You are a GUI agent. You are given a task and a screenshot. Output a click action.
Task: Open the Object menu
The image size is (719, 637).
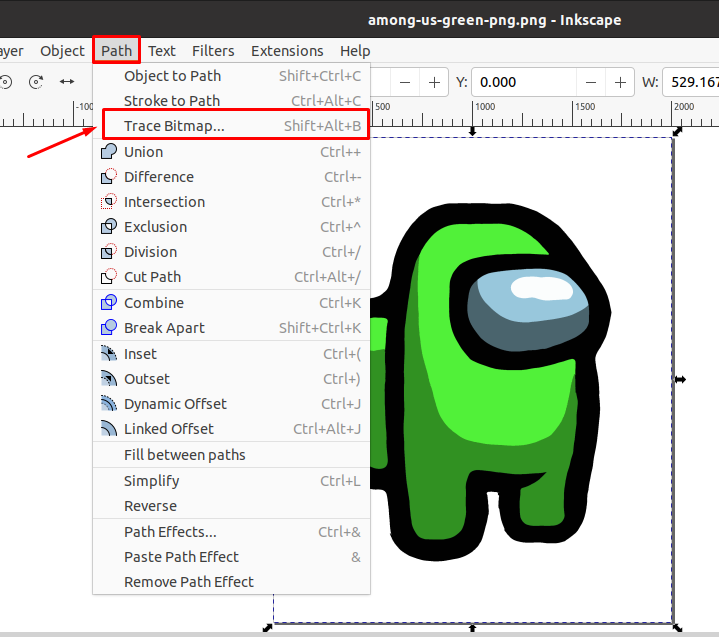coord(62,51)
